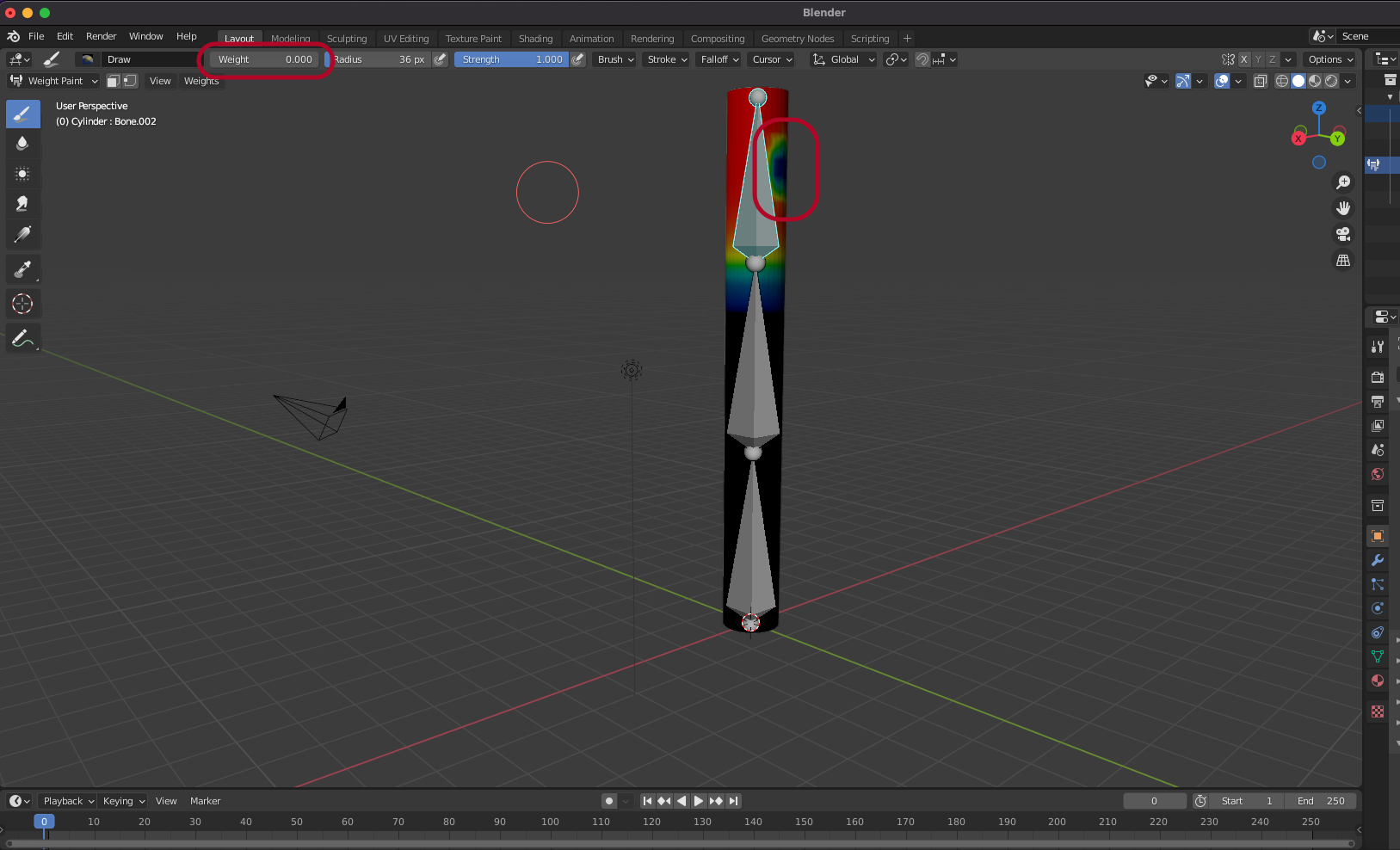Open the Global transform orientation dropdown

[843, 59]
